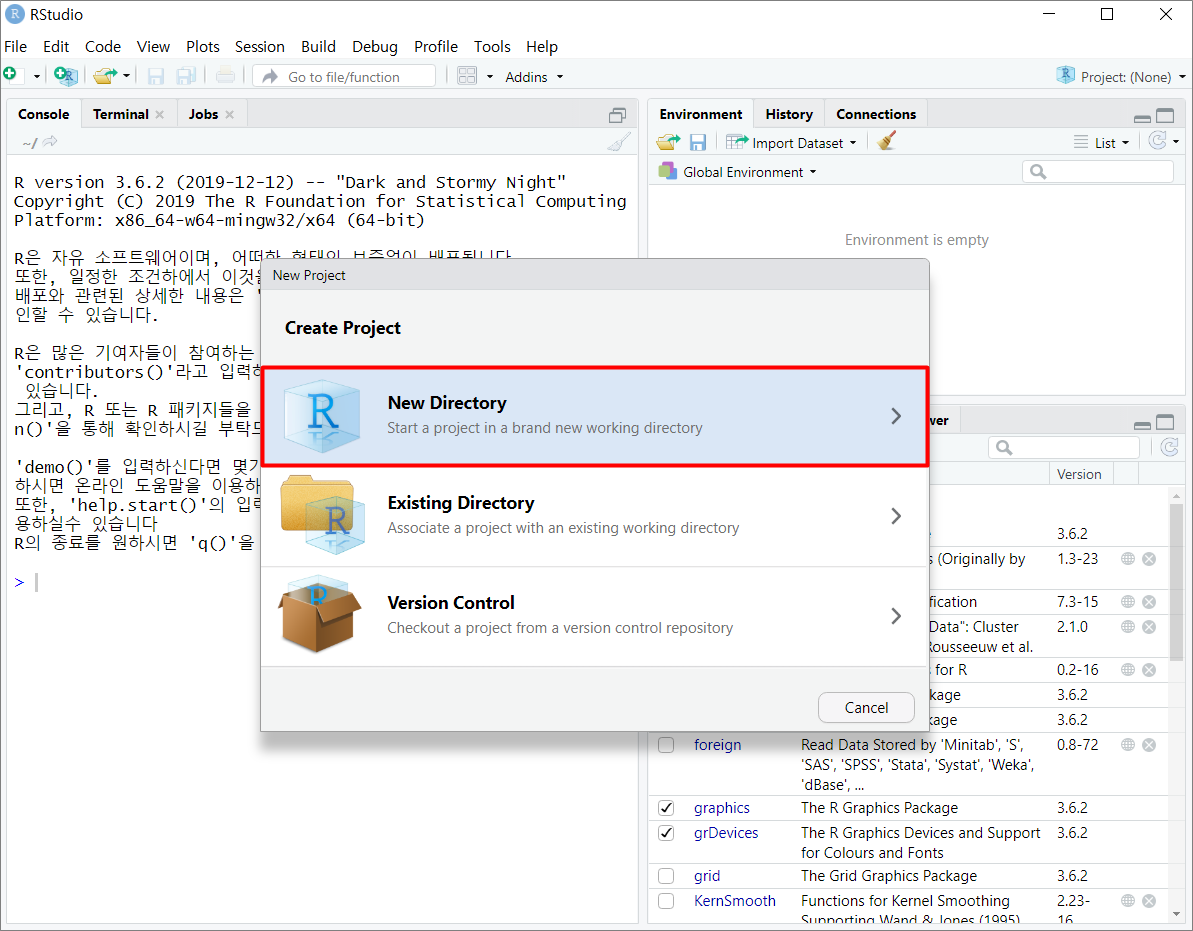This screenshot has height=931, width=1193.
Task: Refresh the Environment pane
Action: 1157,141
